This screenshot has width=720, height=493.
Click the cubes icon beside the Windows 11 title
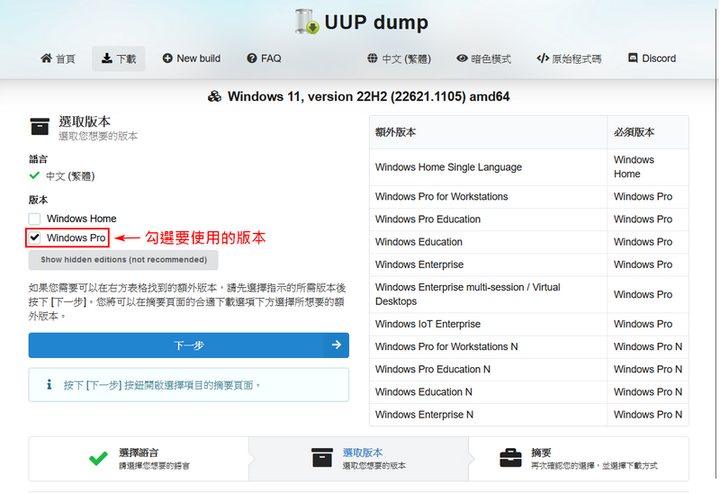coord(214,96)
